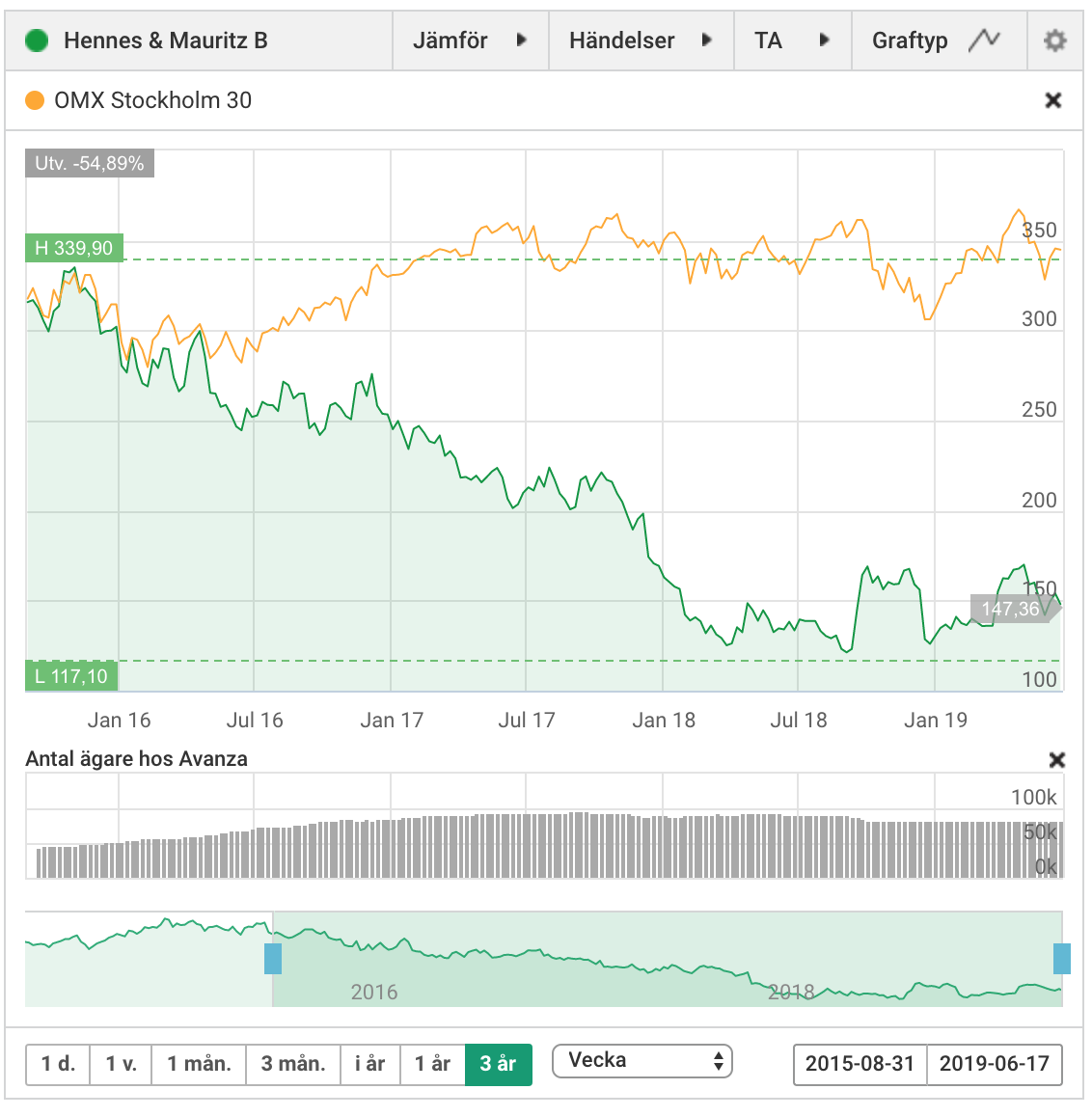Click the orange OMX Stockholm 30 dot
The width and height of the screenshot is (1092, 1117).
34,100
